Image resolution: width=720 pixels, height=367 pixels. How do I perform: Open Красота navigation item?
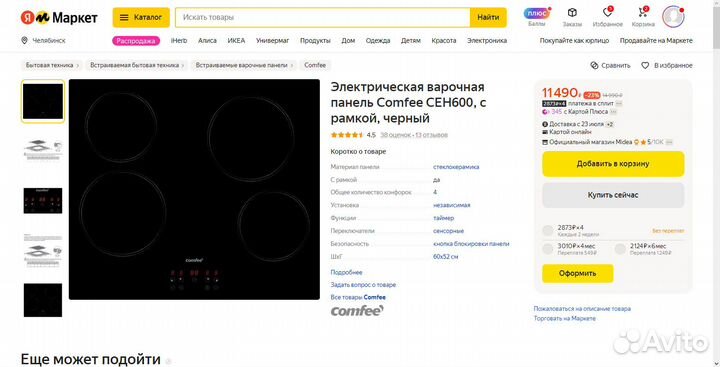(444, 40)
